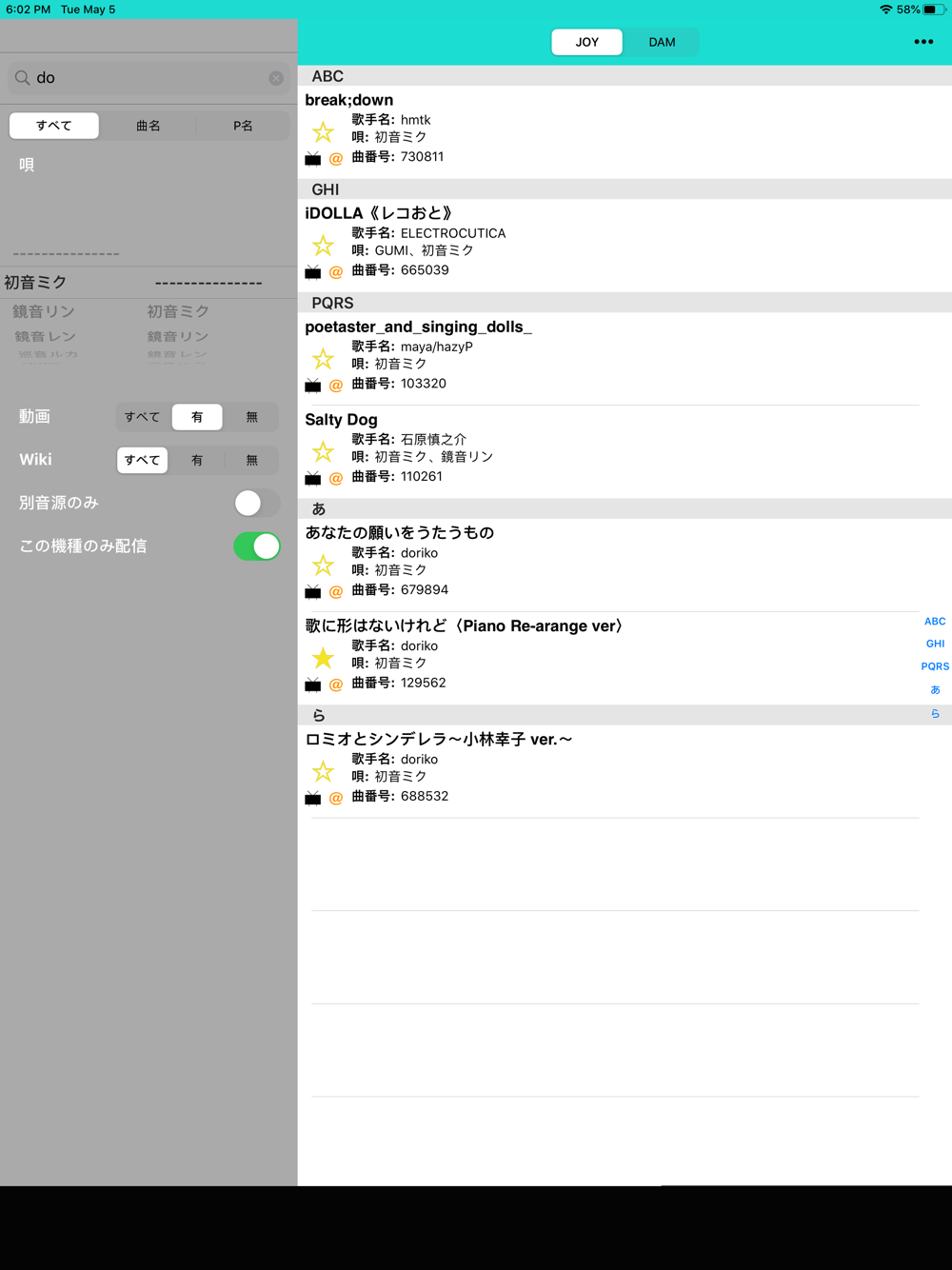Select 初音ミク in left picker column
Image resolution: width=952 pixels, height=1270 pixels.
(x=35, y=283)
